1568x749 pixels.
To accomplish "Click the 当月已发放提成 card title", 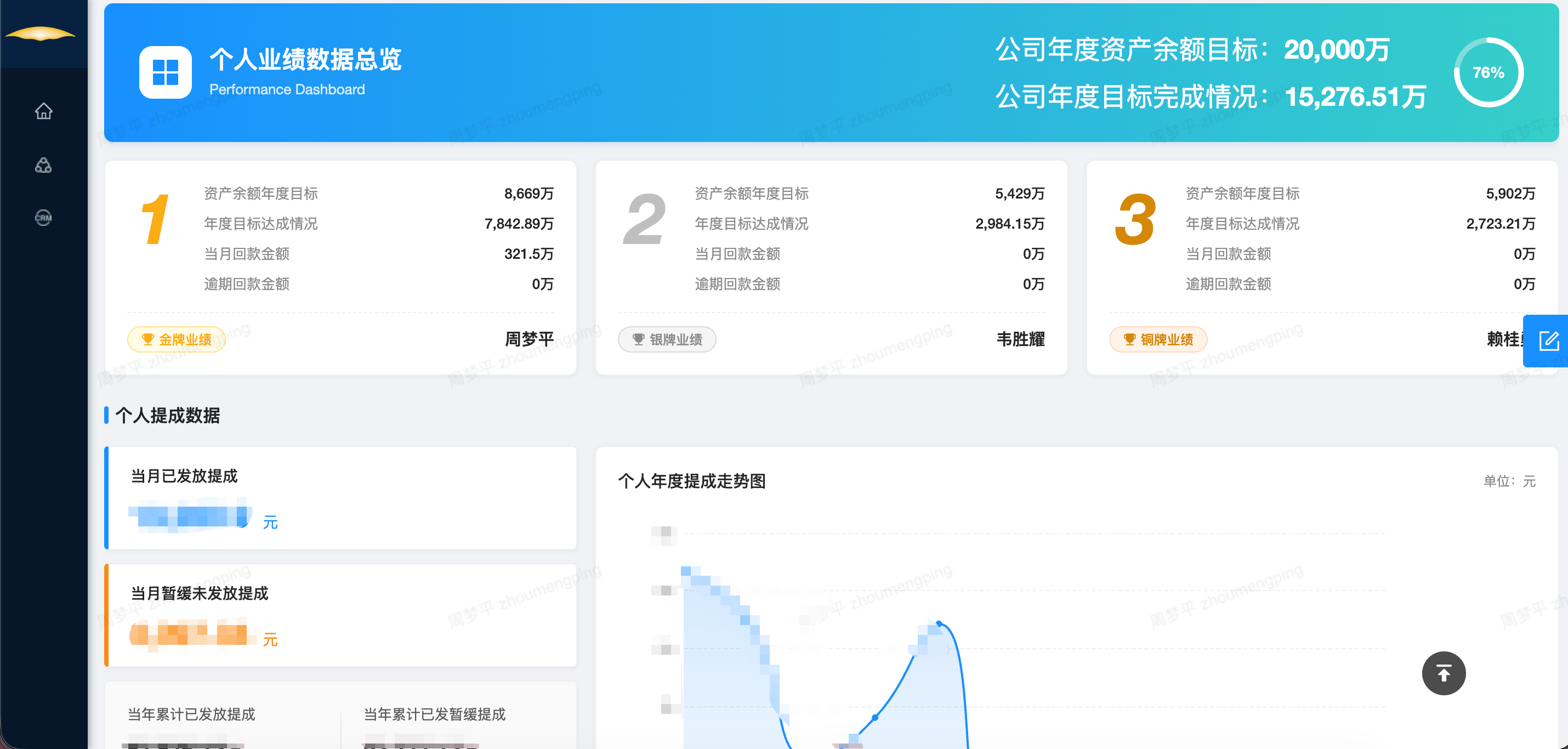I will (184, 476).
